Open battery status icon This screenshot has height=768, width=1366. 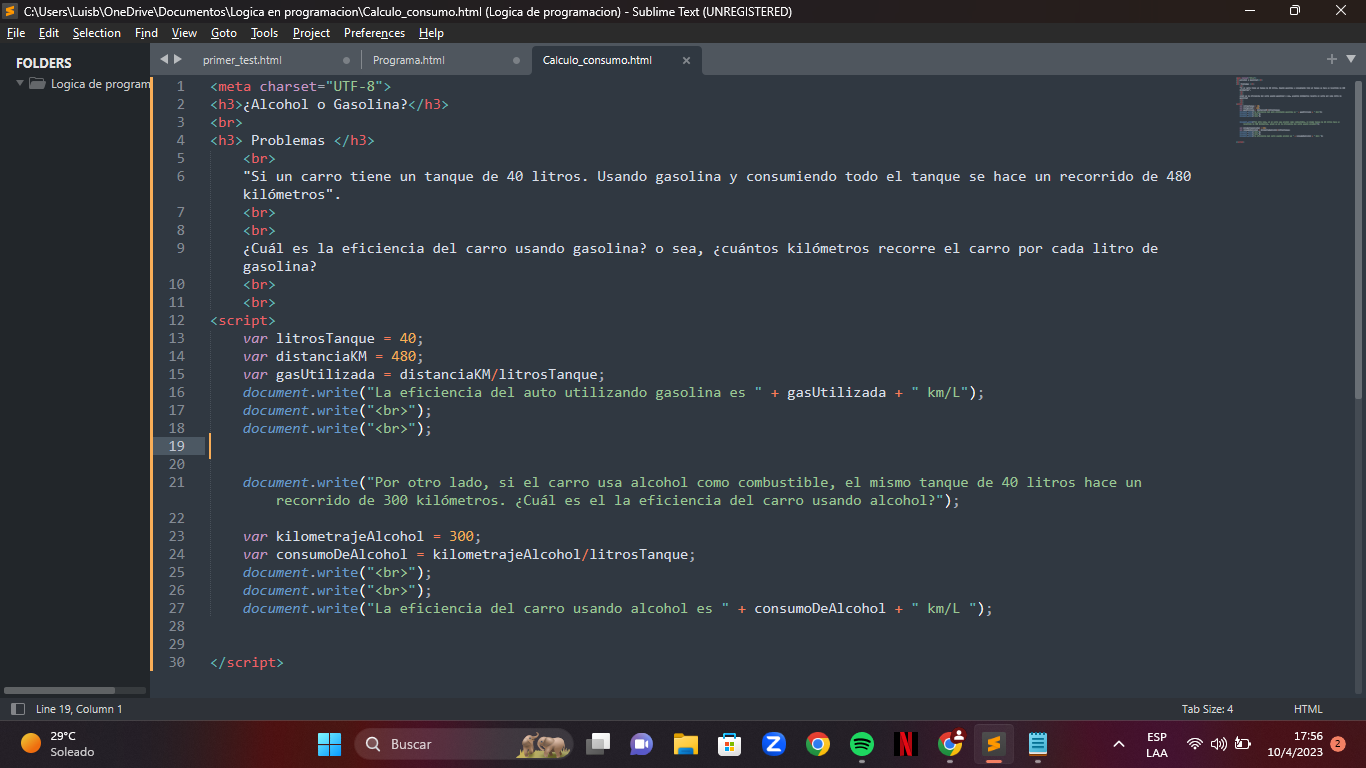click(x=1243, y=744)
